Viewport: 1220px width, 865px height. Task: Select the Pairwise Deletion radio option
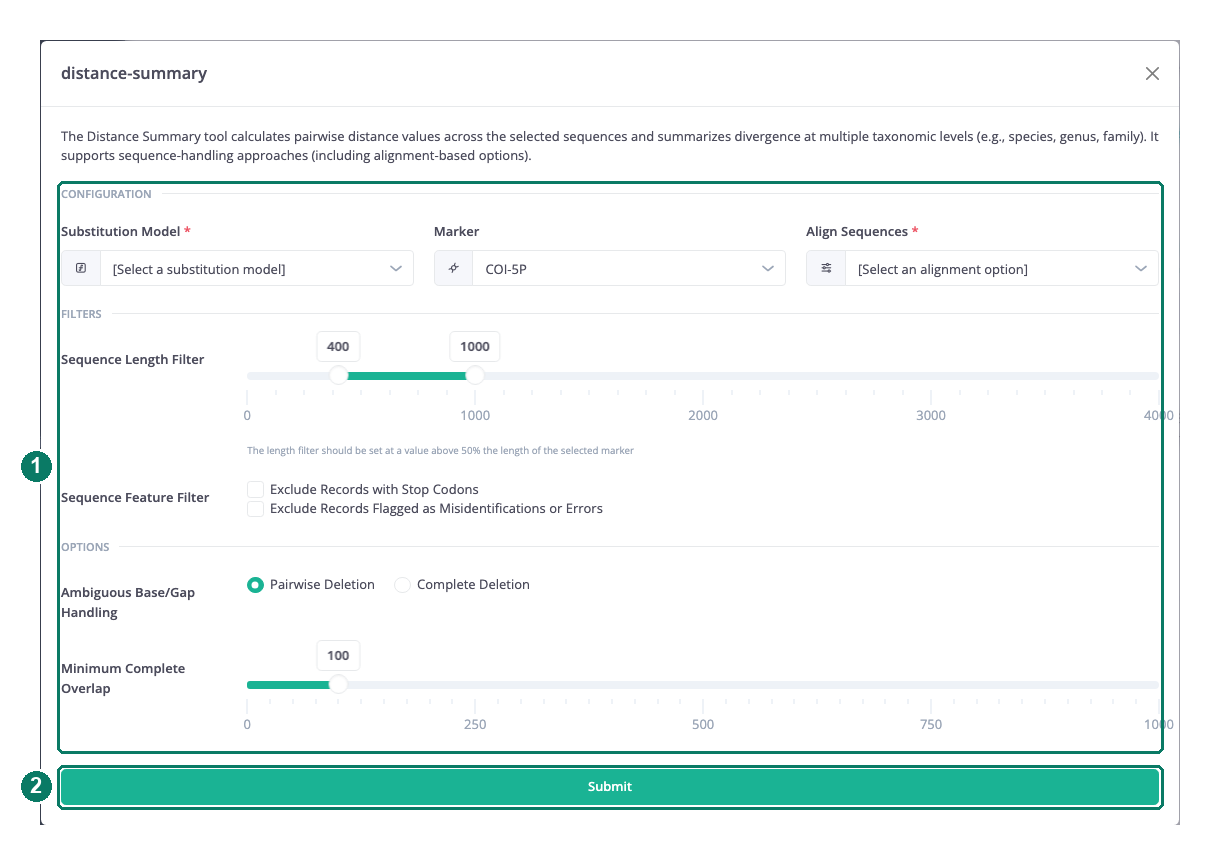point(255,584)
